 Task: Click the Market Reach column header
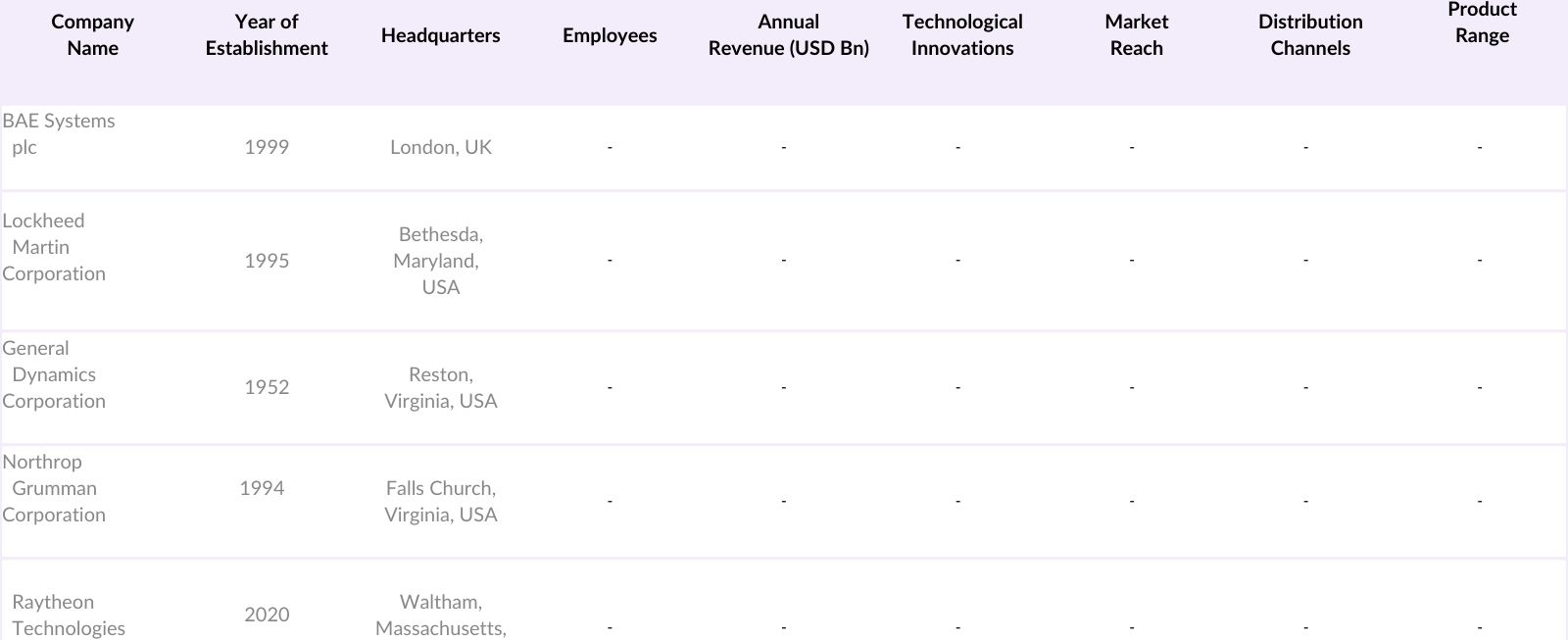[x=1136, y=35]
